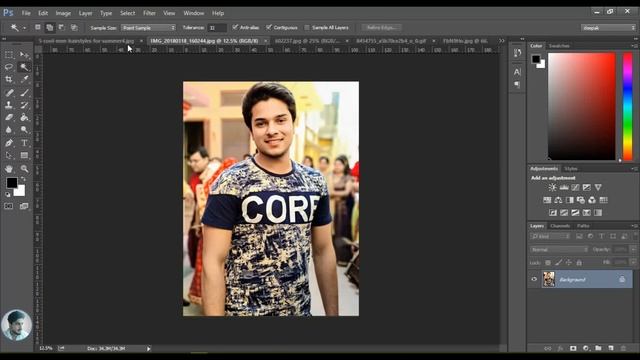The width and height of the screenshot is (640, 360).
Task: Click the foreground color swatch in toolbox
Action: click(11, 183)
